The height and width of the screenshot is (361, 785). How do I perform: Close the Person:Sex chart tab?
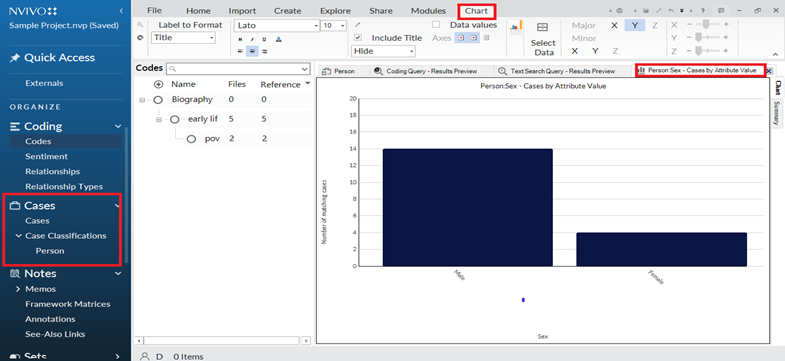tap(768, 71)
